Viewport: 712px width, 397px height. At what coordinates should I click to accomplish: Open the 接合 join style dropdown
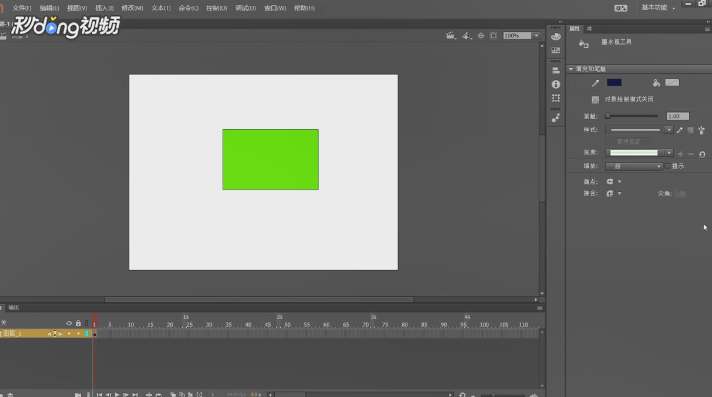tap(614, 194)
